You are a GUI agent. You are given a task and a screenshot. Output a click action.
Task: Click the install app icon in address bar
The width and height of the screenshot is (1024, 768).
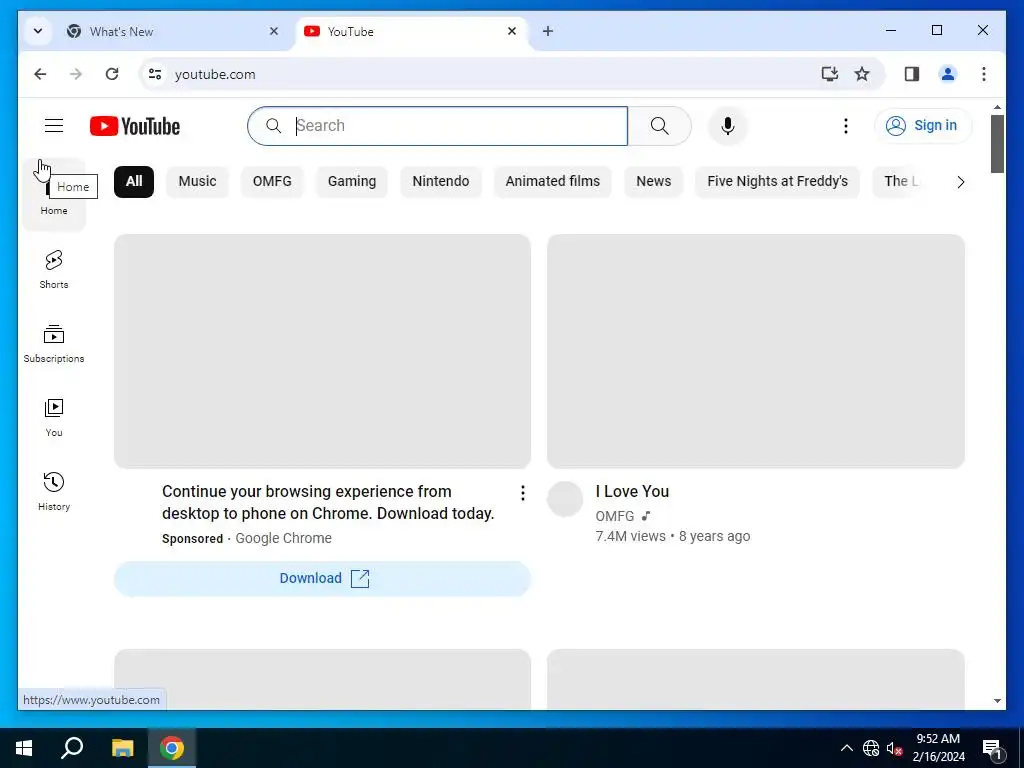pos(829,74)
